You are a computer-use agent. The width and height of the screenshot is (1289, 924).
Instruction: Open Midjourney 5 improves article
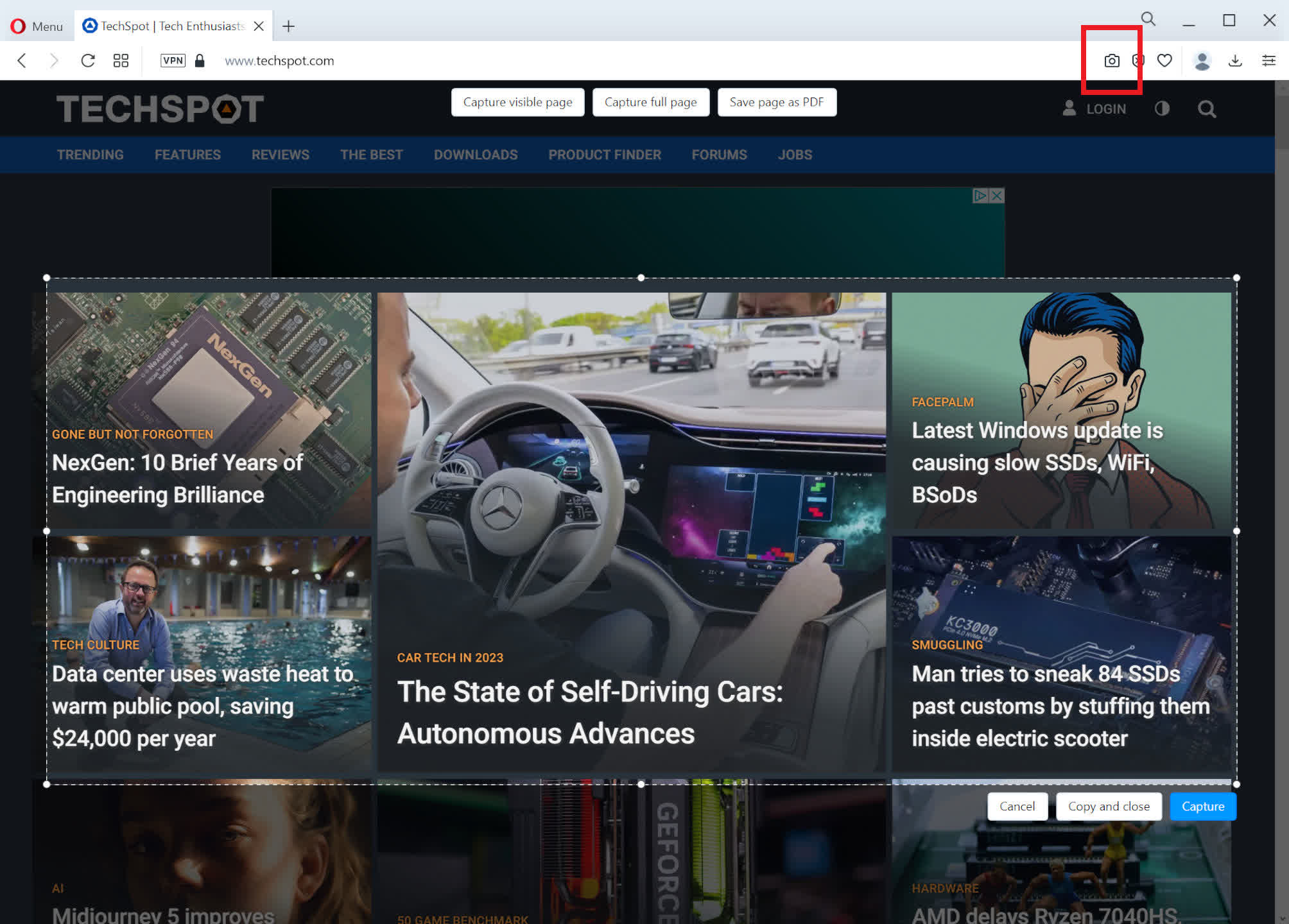click(x=163, y=914)
